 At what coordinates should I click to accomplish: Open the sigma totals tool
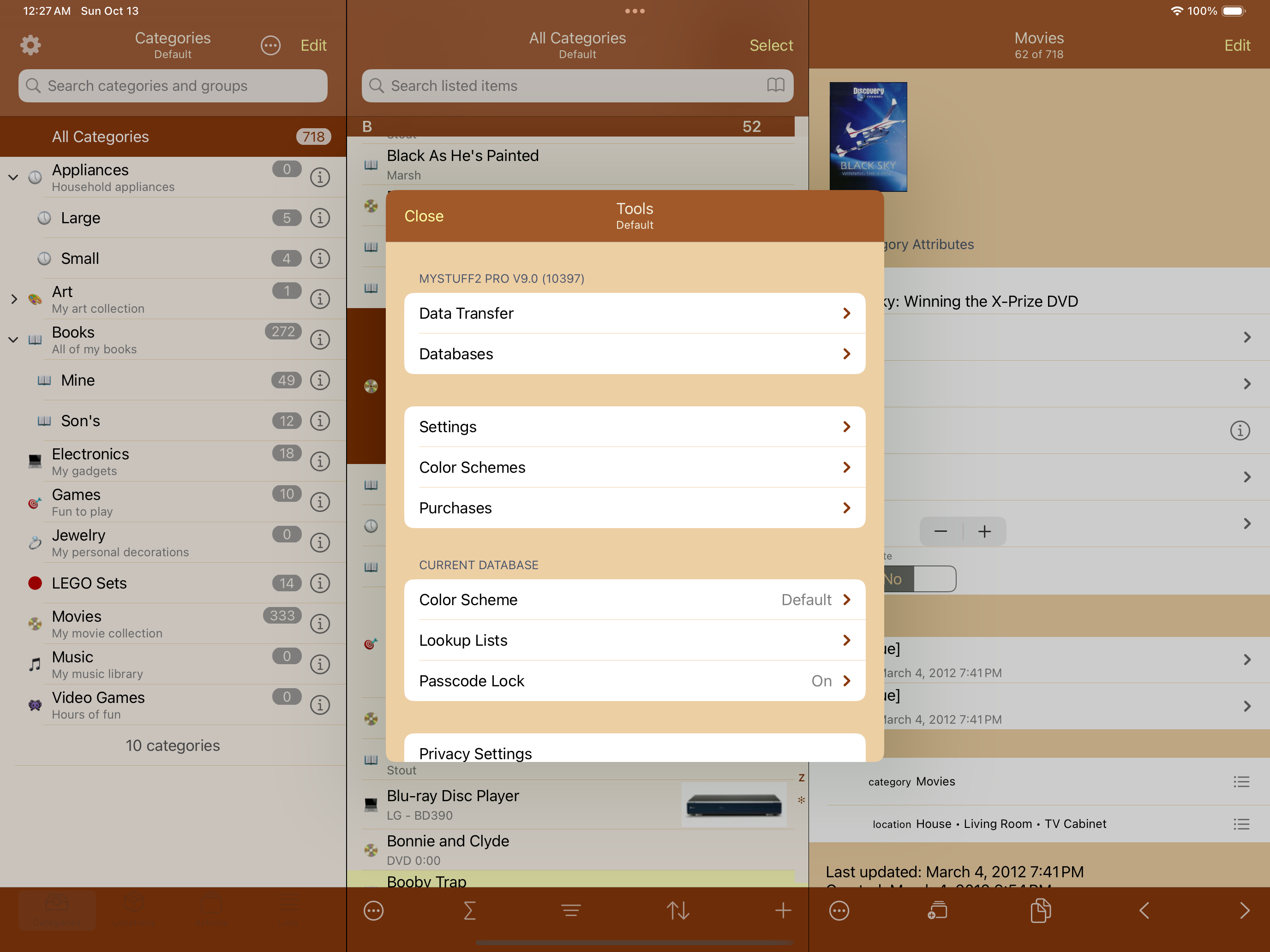pos(470,910)
